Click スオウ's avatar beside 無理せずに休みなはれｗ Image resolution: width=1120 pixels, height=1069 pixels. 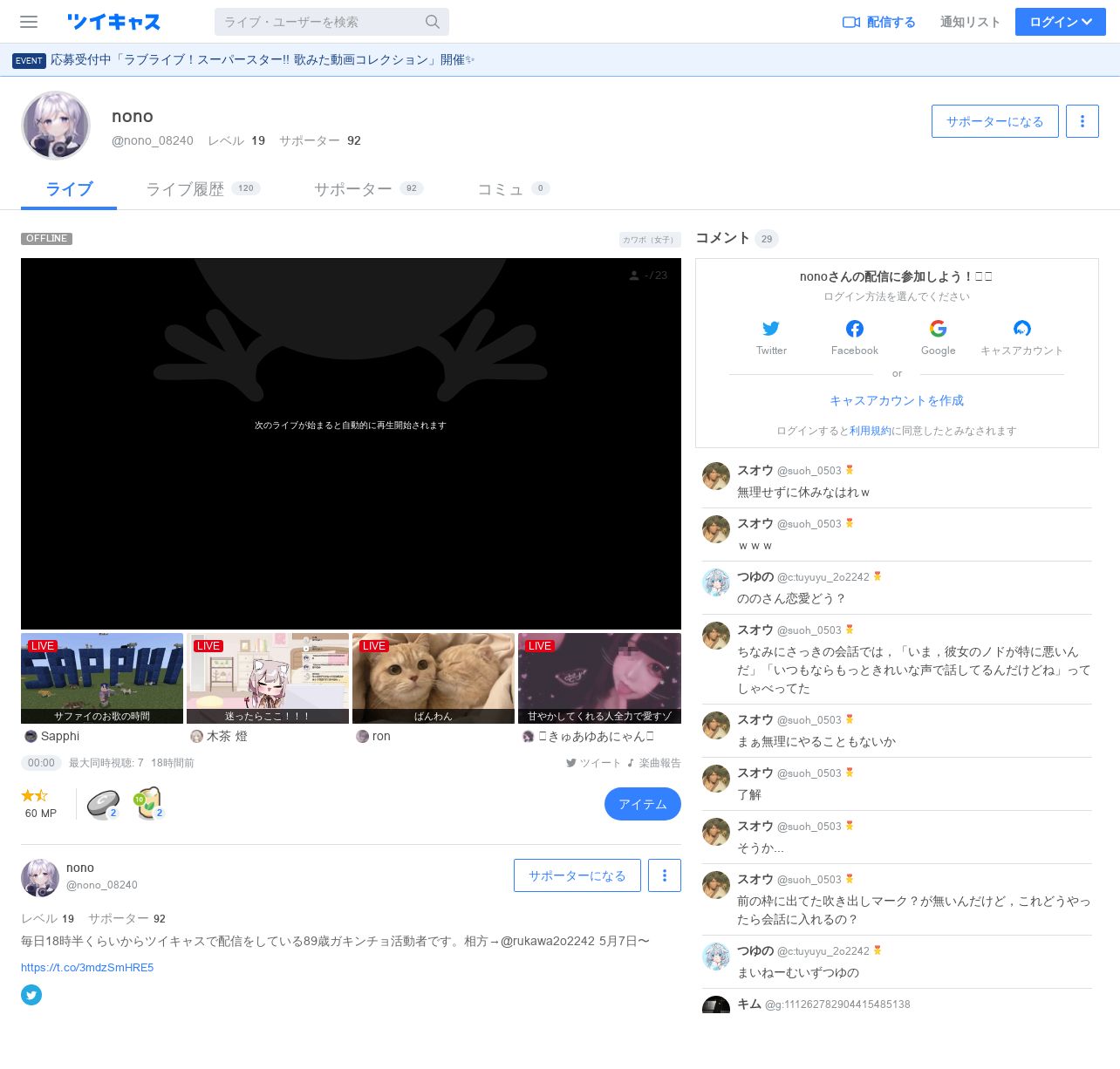[x=716, y=476]
